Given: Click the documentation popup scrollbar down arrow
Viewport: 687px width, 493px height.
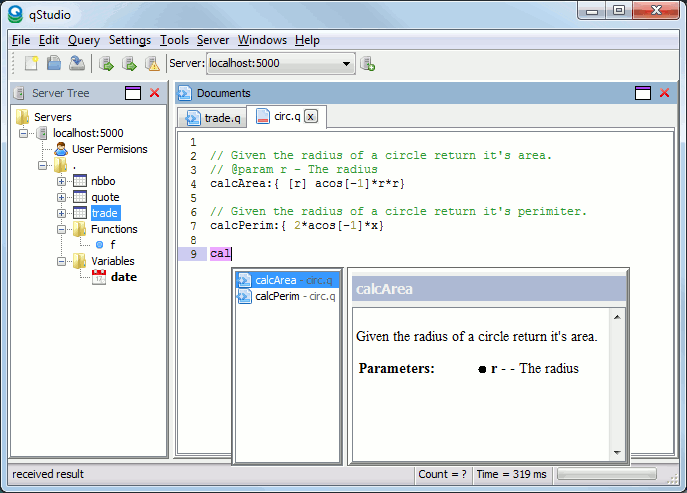Looking at the screenshot, I should (x=617, y=452).
